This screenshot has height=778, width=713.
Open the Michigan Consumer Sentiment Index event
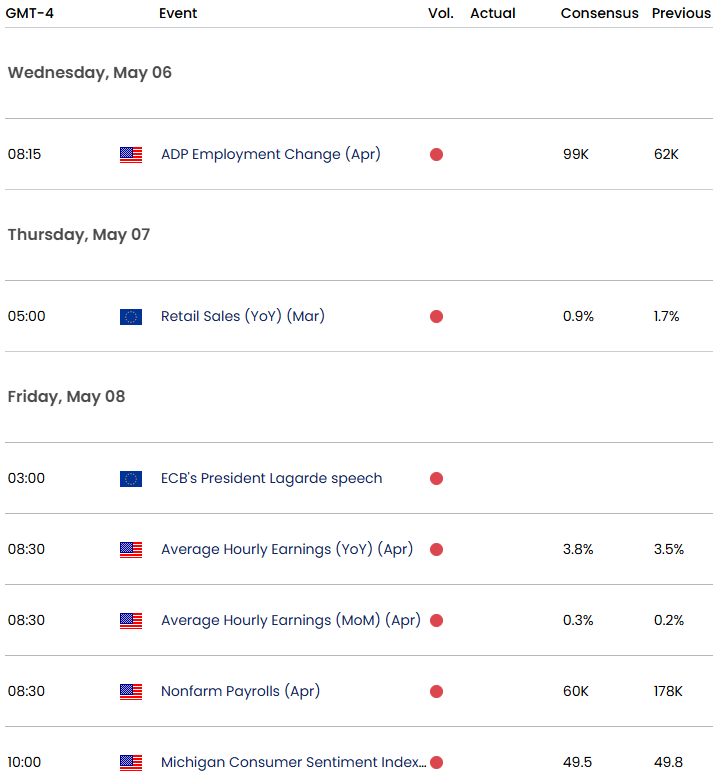point(294,762)
